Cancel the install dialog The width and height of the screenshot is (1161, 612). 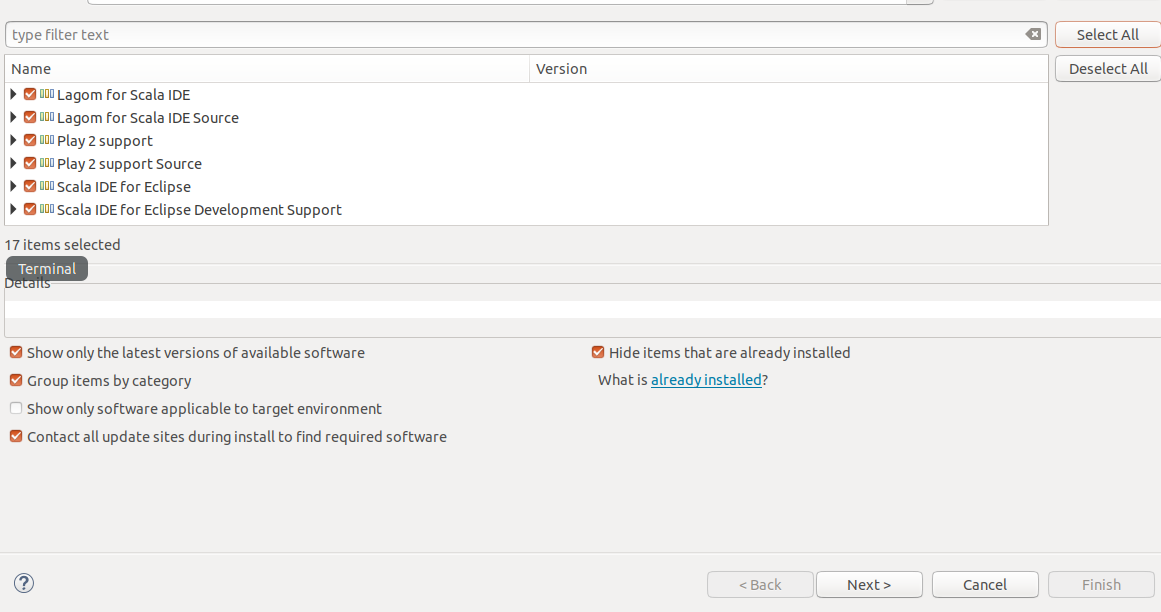tap(985, 585)
